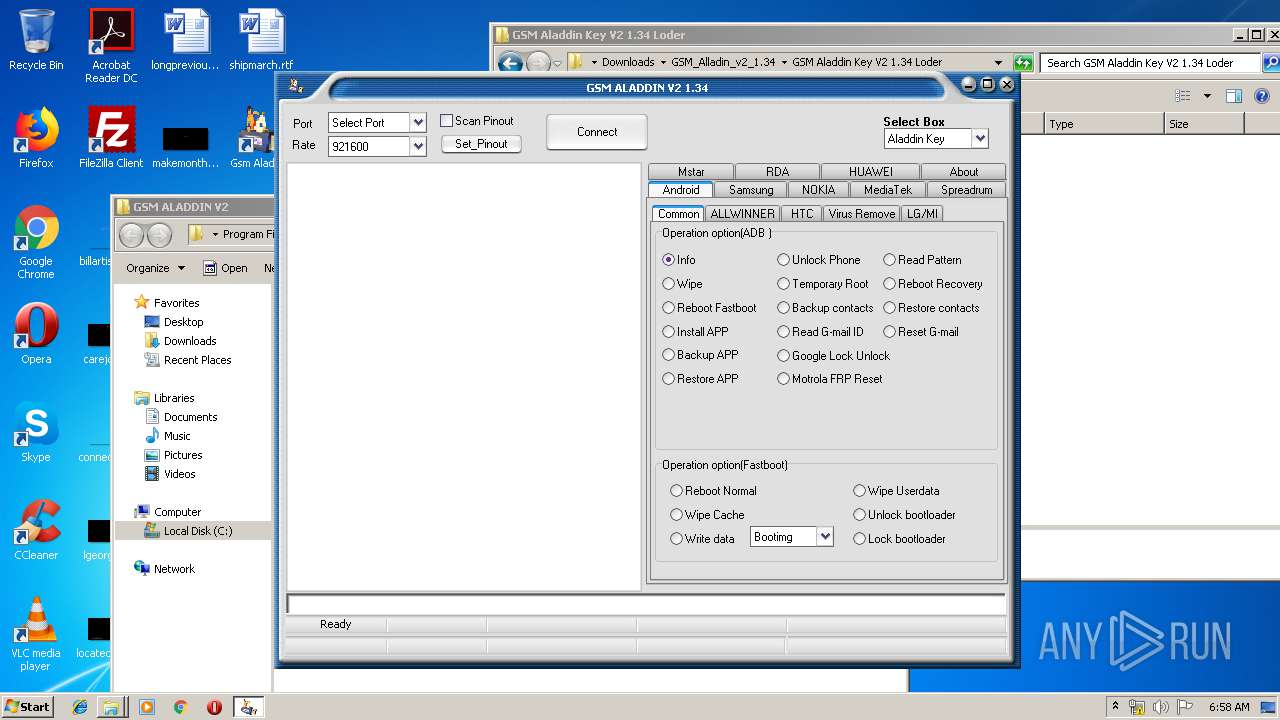Open view options dropdown arrow in Loder window
The width and height of the screenshot is (1280, 720).
coord(1207,96)
